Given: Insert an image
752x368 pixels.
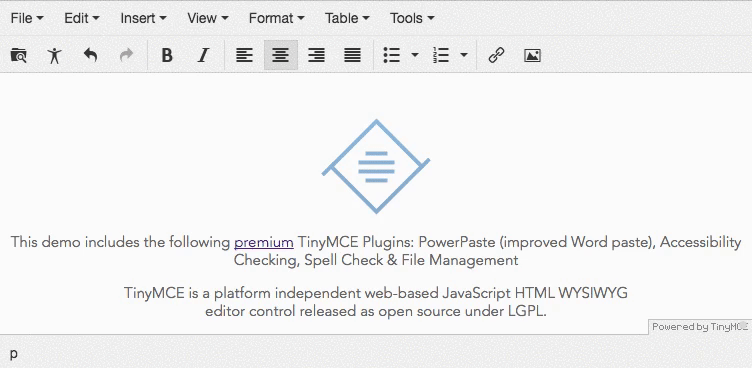Looking at the screenshot, I should pyautogui.click(x=532, y=56).
